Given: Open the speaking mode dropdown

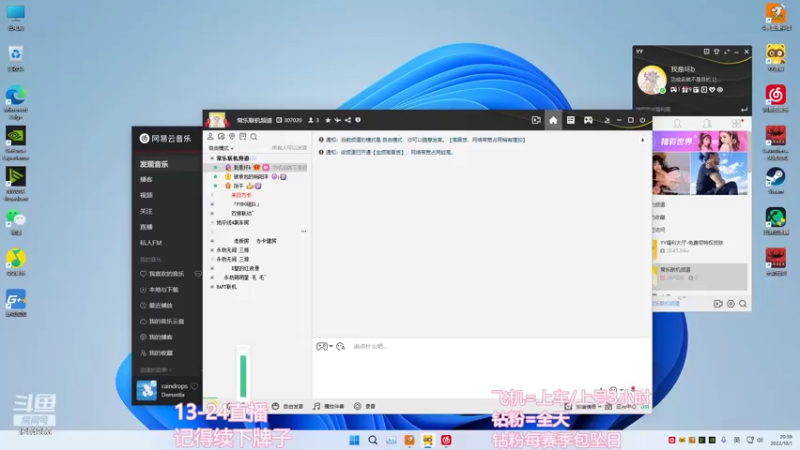Looking at the screenshot, I should [221, 148].
